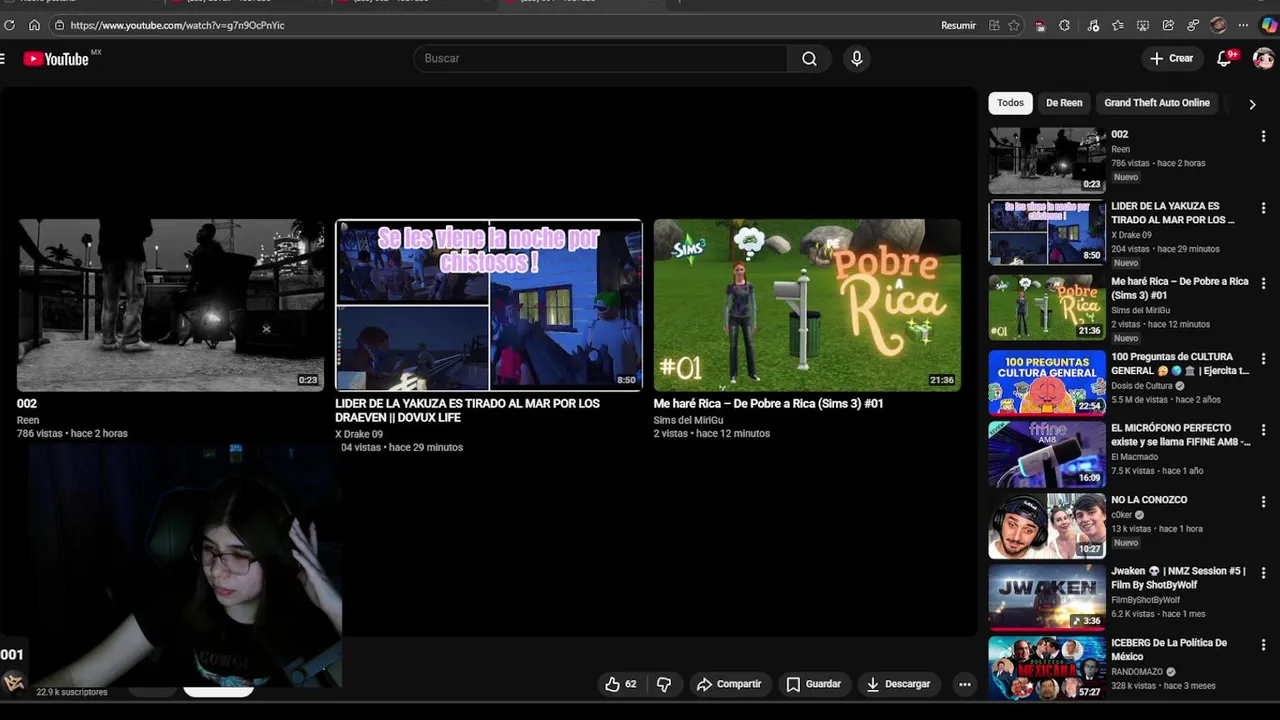
Task: Open sidebar thumbnail for NO LA CONOZCO
Action: (x=1047, y=526)
